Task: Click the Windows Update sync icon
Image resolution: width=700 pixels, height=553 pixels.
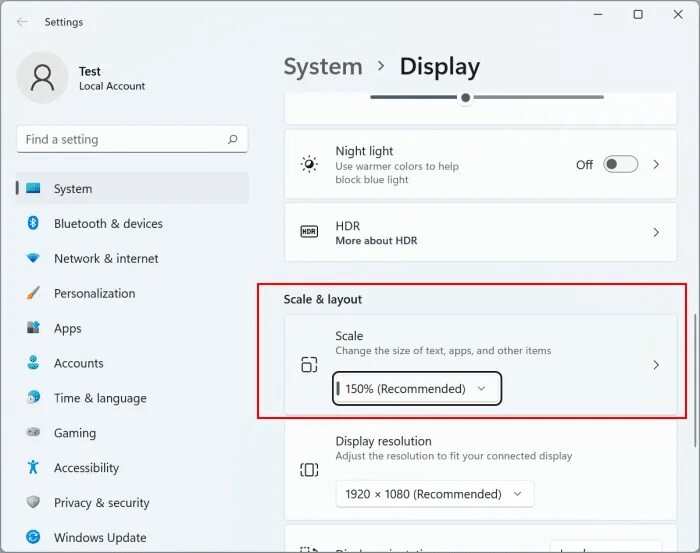Action: point(33,536)
